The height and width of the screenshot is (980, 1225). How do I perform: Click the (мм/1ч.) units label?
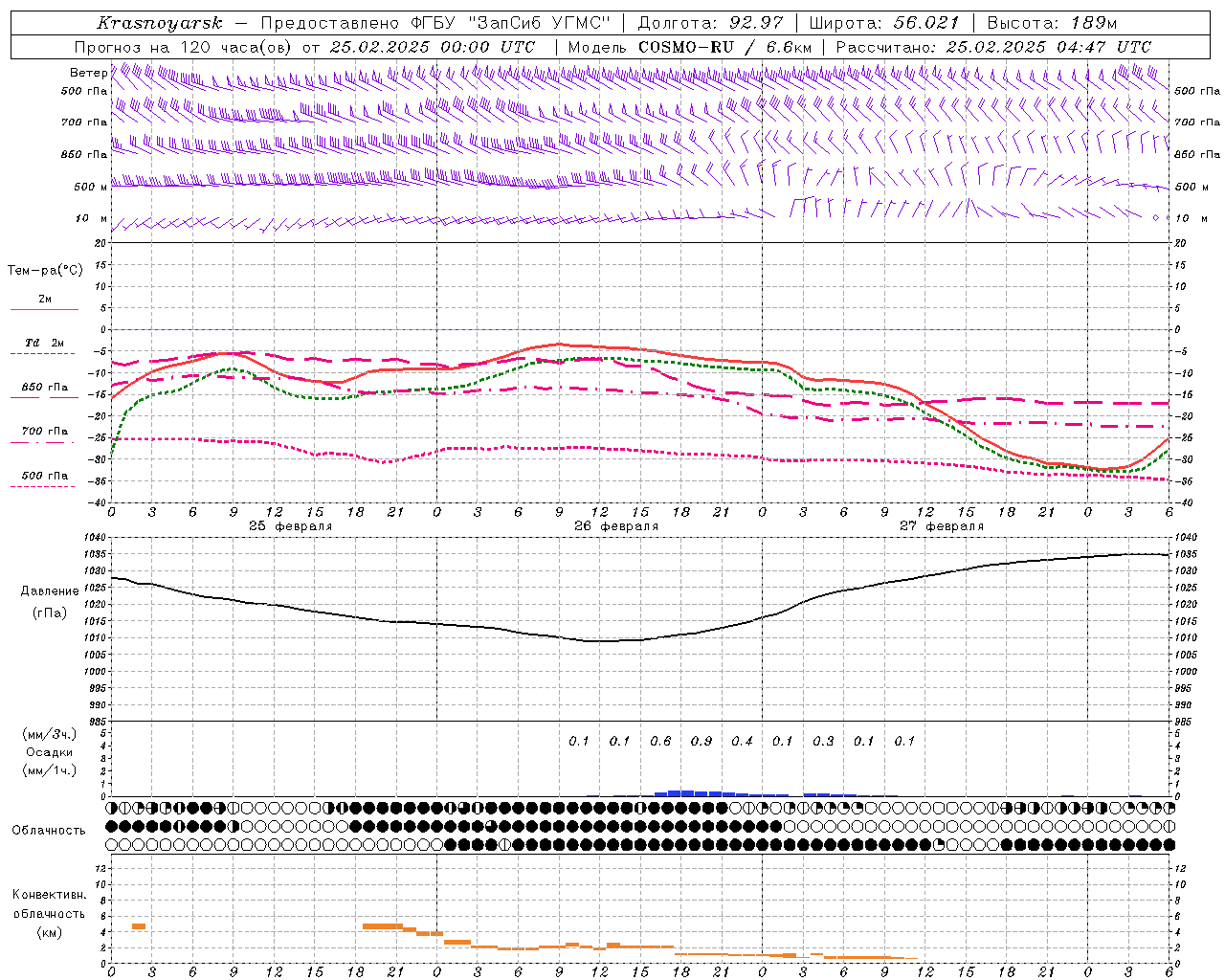coord(50,770)
